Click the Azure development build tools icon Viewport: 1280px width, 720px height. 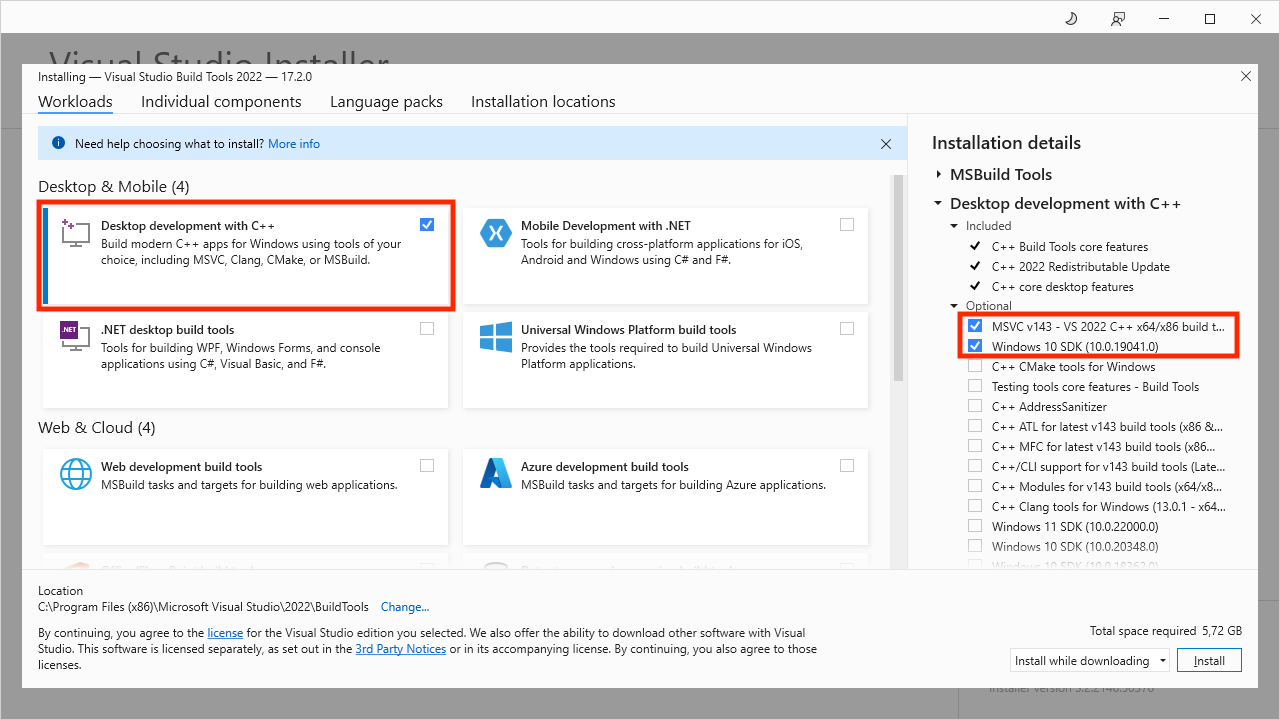coord(496,474)
